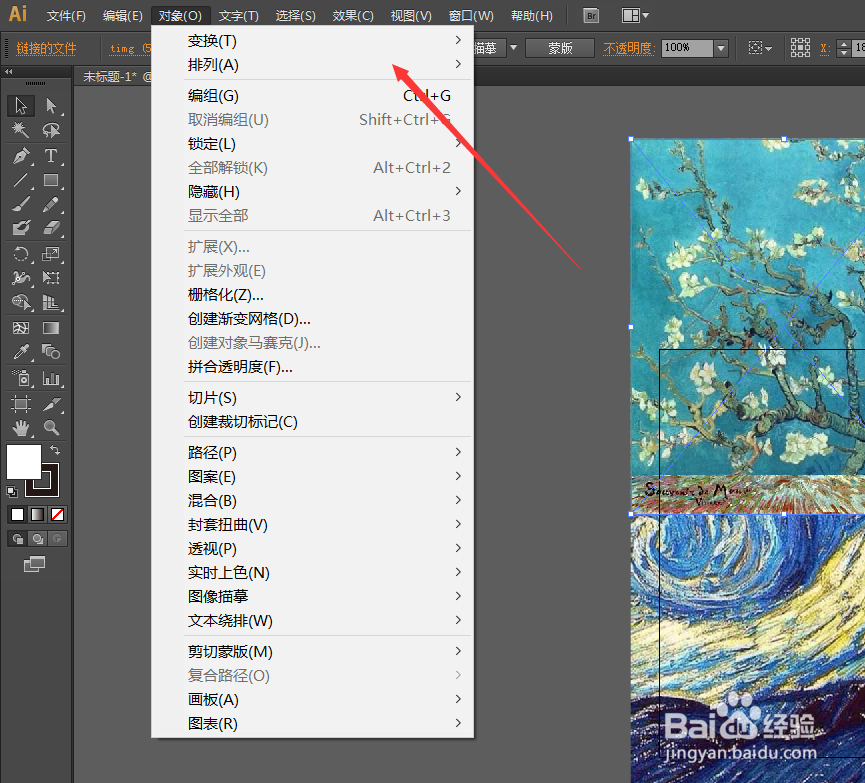
Task: Pick the Mesh tool
Action: click(21, 328)
